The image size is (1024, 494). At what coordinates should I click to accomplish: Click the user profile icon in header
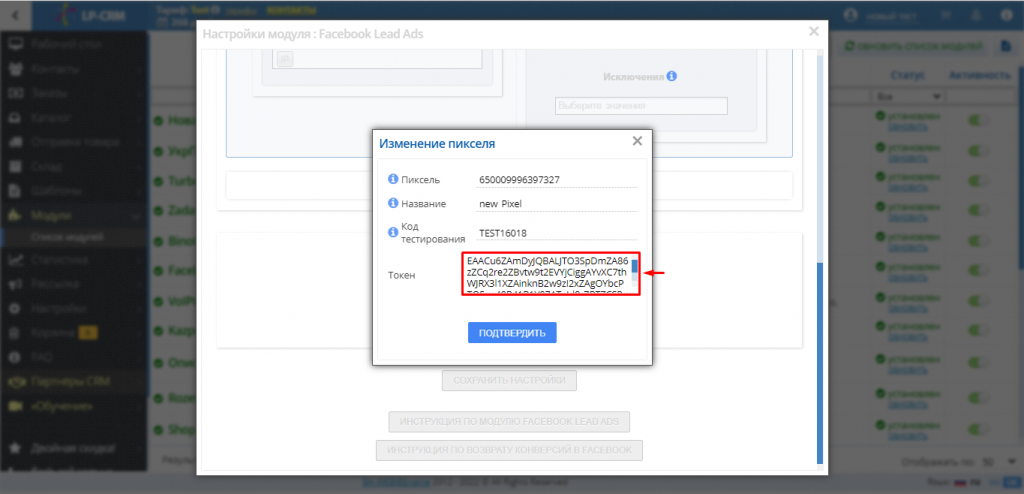click(x=850, y=14)
